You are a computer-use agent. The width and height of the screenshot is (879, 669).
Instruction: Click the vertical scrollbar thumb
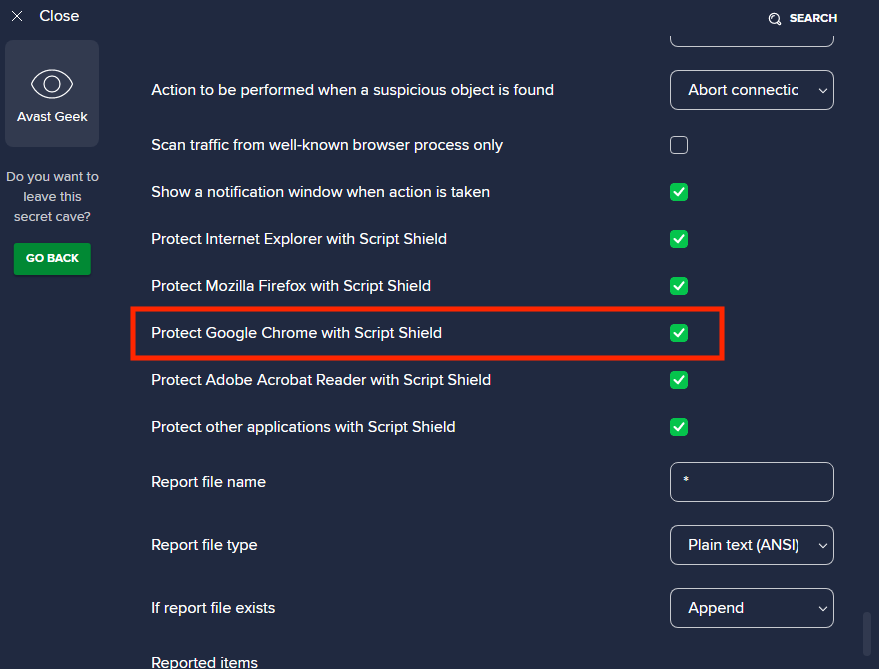pyautogui.click(x=867, y=632)
